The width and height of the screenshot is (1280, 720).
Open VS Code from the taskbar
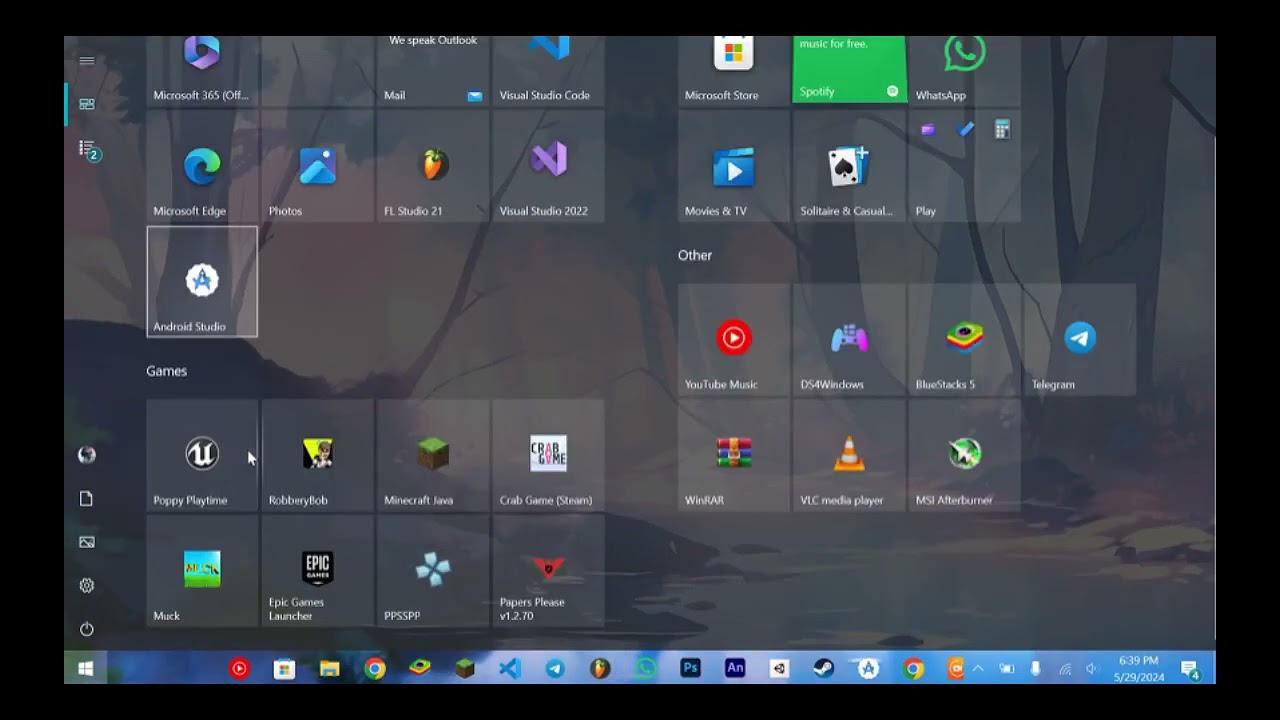tap(510, 669)
